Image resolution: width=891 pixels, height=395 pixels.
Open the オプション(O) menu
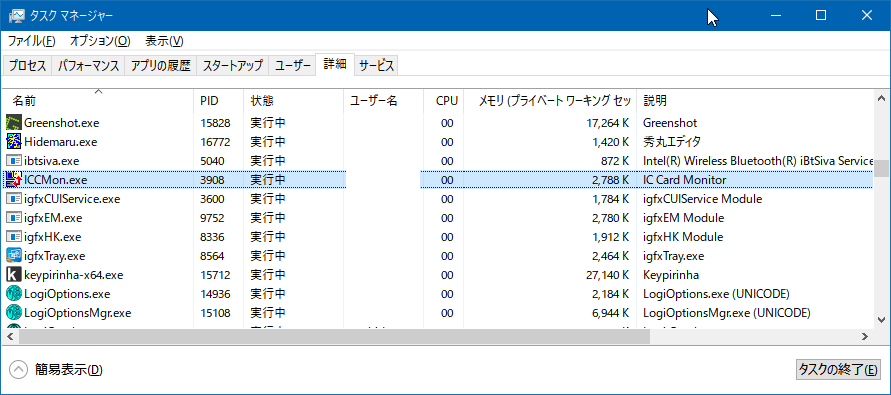coord(100,41)
